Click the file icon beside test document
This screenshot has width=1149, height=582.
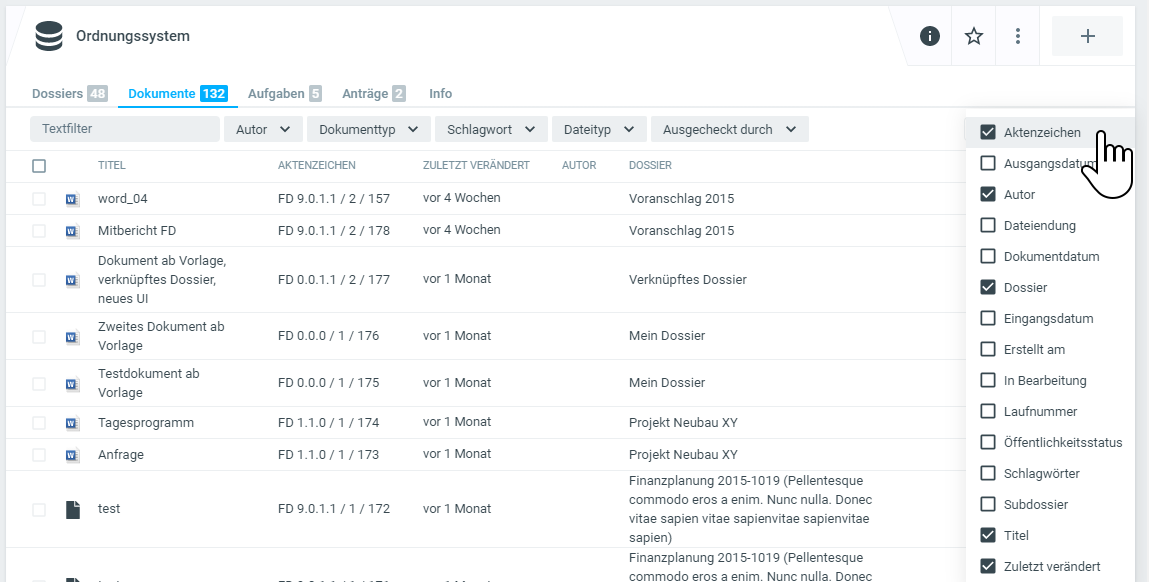click(72, 509)
